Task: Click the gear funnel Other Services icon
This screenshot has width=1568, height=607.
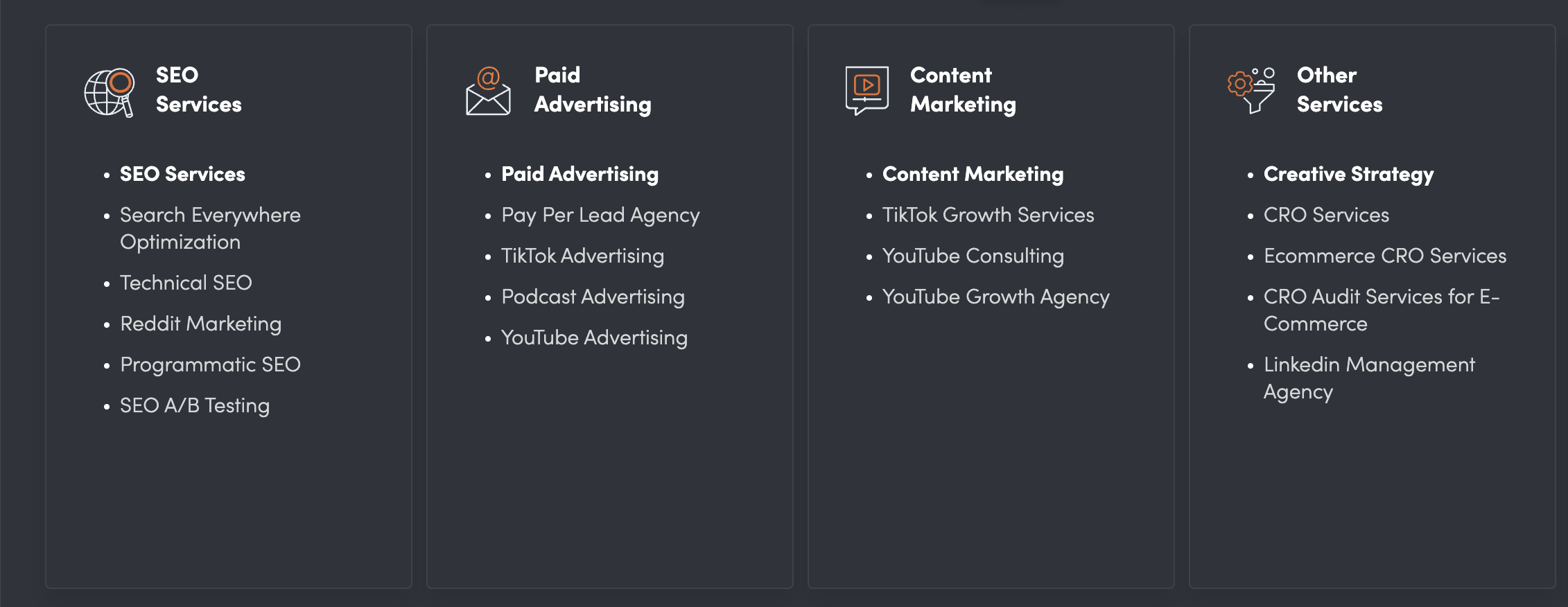Action: (x=1251, y=90)
